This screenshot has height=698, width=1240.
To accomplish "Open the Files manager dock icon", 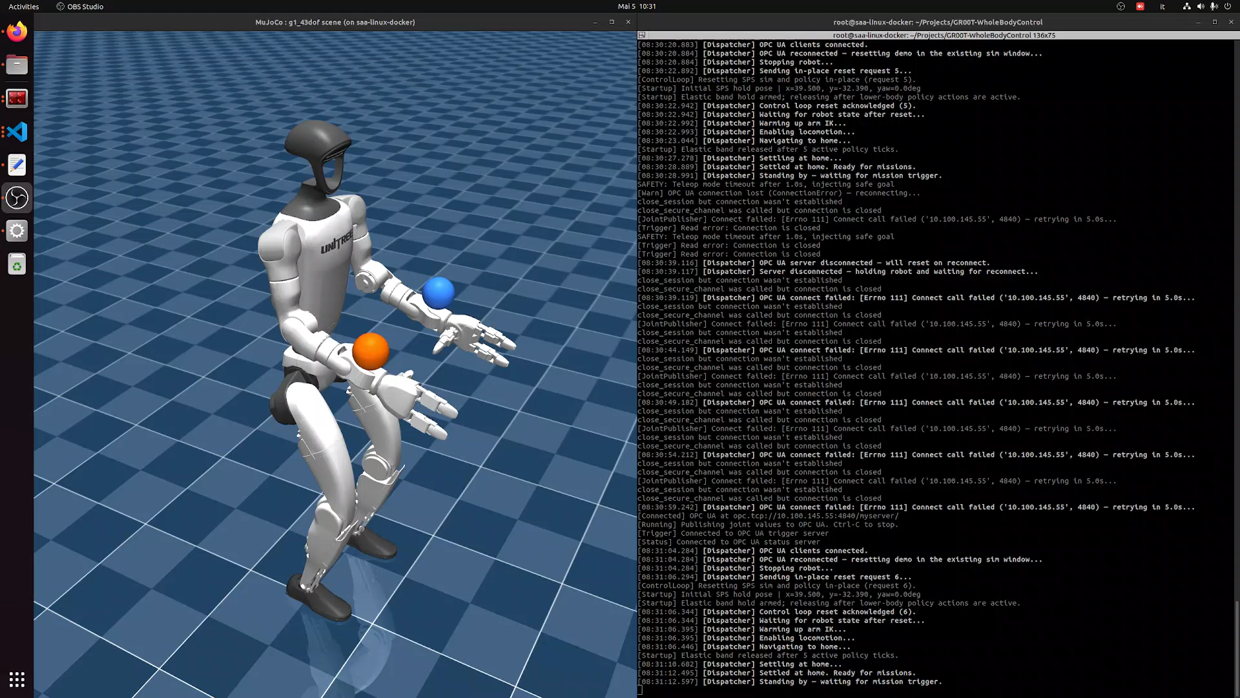I will [17, 65].
